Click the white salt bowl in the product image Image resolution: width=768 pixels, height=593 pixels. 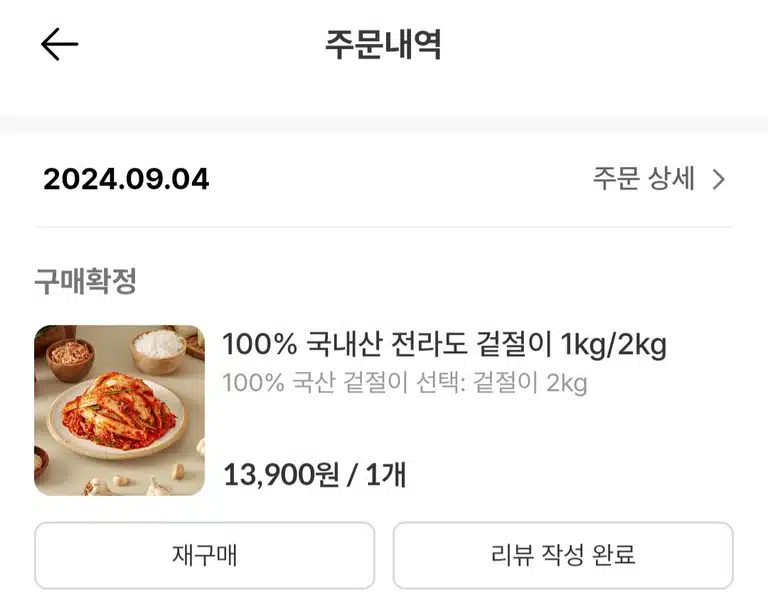[159, 350]
